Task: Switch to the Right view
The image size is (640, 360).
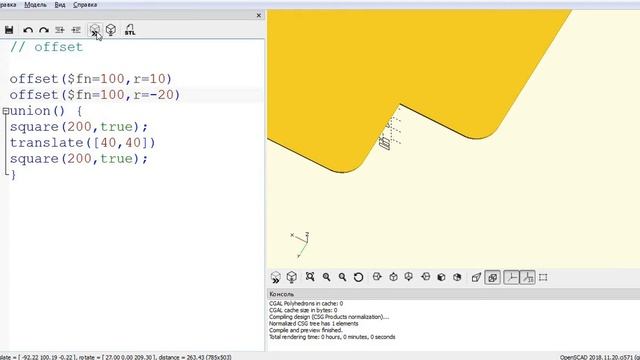Action: [x=377, y=277]
